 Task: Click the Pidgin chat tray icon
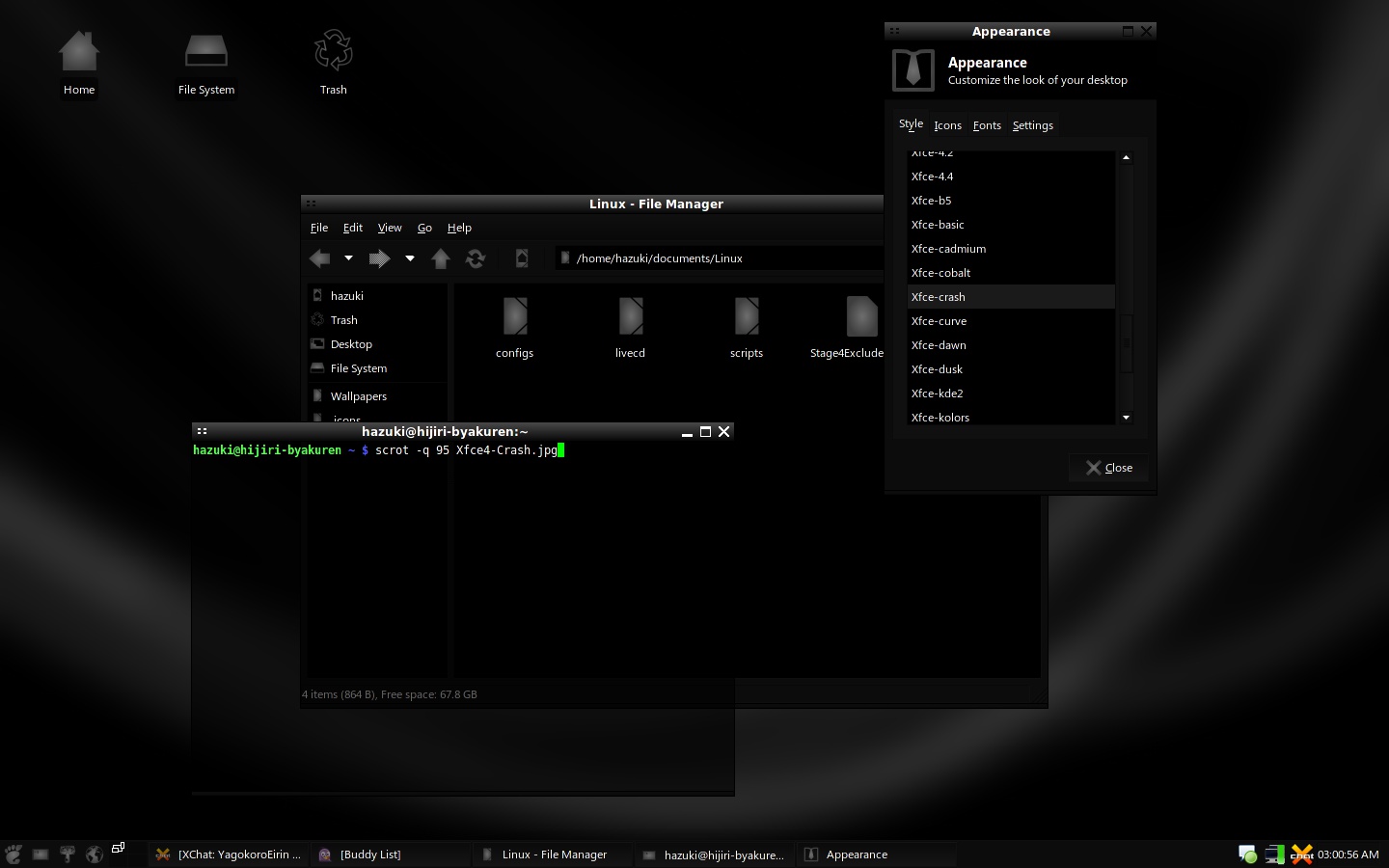click(1247, 854)
